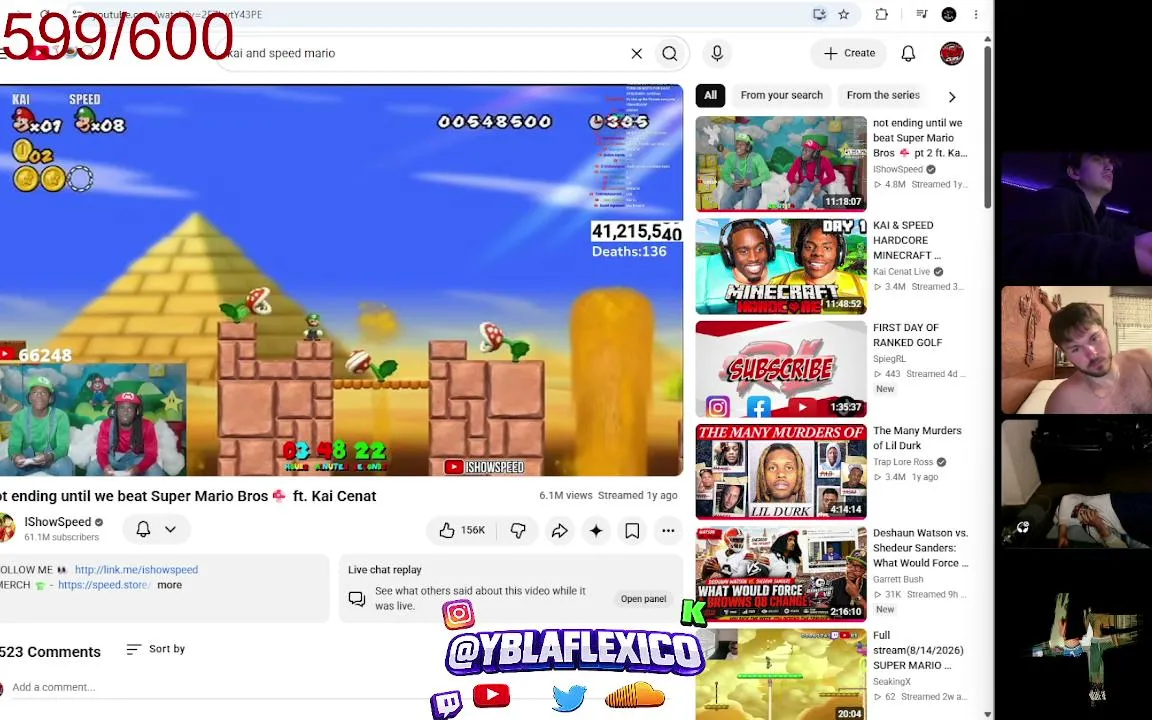
Task: Save video with bookmark icon
Action: point(632,530)
